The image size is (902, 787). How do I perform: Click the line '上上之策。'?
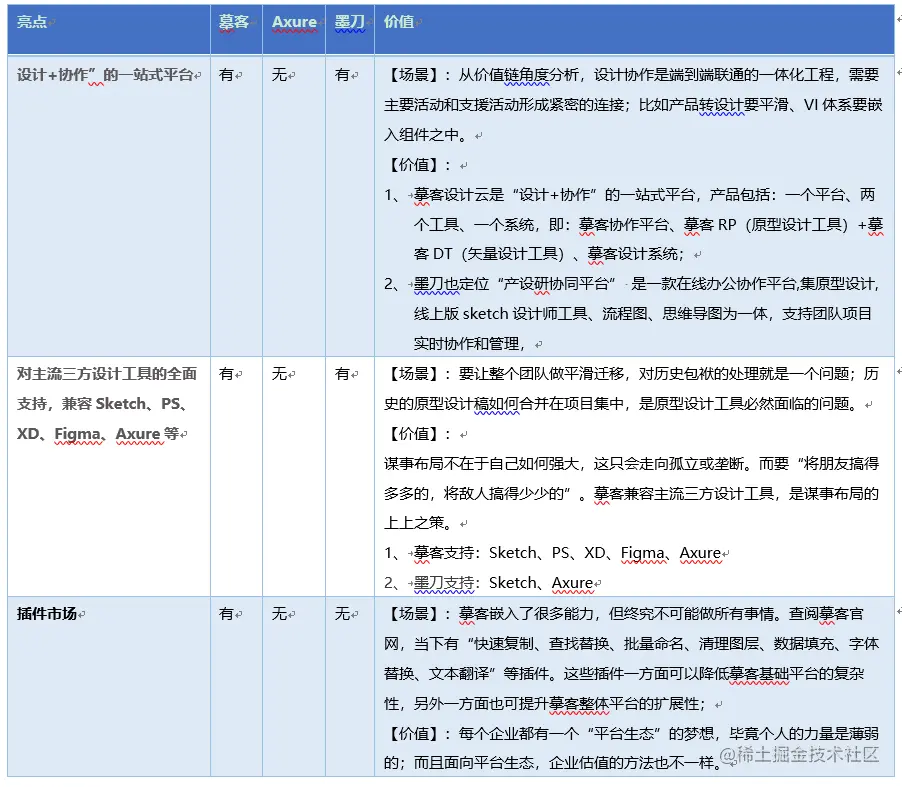(418, 523)
